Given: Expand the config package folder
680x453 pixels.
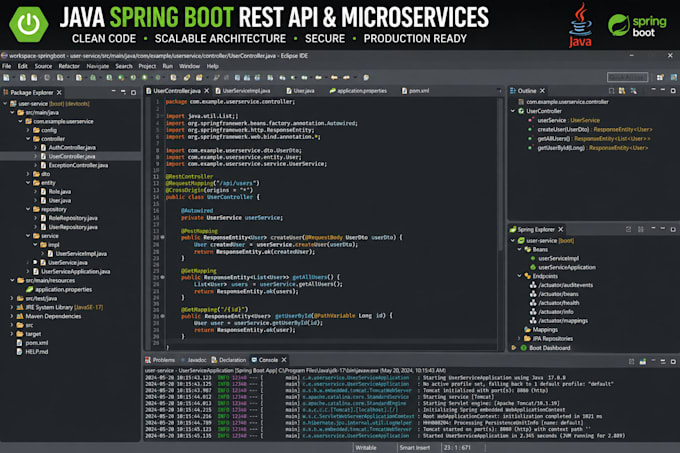Looking at the screenshot, I should pyautogui.click(x=28, y=130).
